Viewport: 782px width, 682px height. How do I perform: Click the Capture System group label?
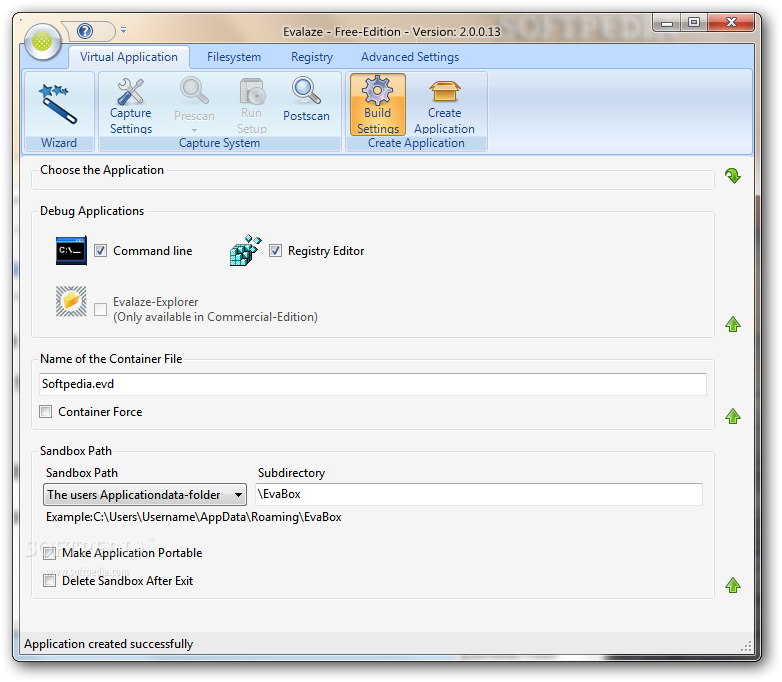tap(219, 143)
